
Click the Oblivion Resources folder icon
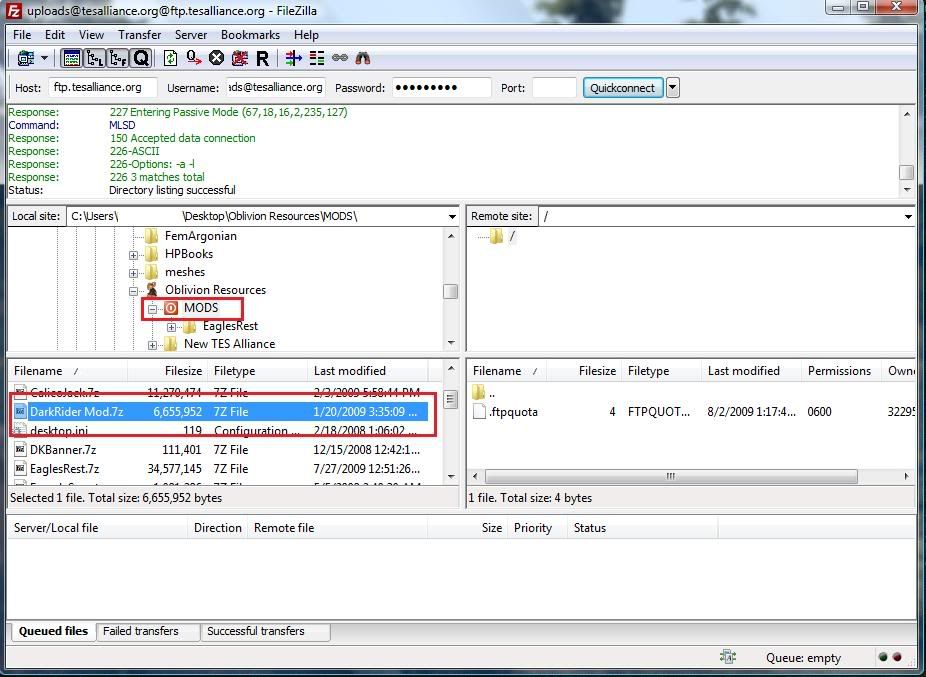coord(152,289)
